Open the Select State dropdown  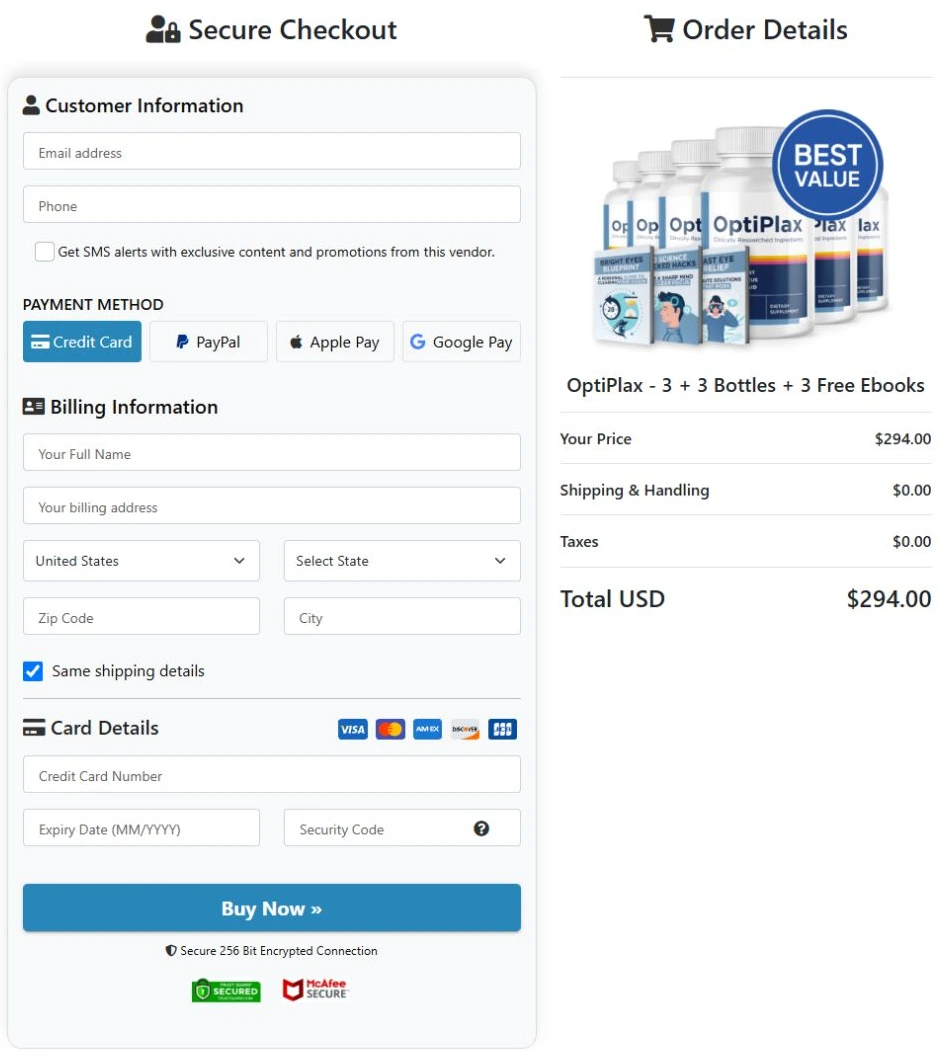click(x=402, y=560)
